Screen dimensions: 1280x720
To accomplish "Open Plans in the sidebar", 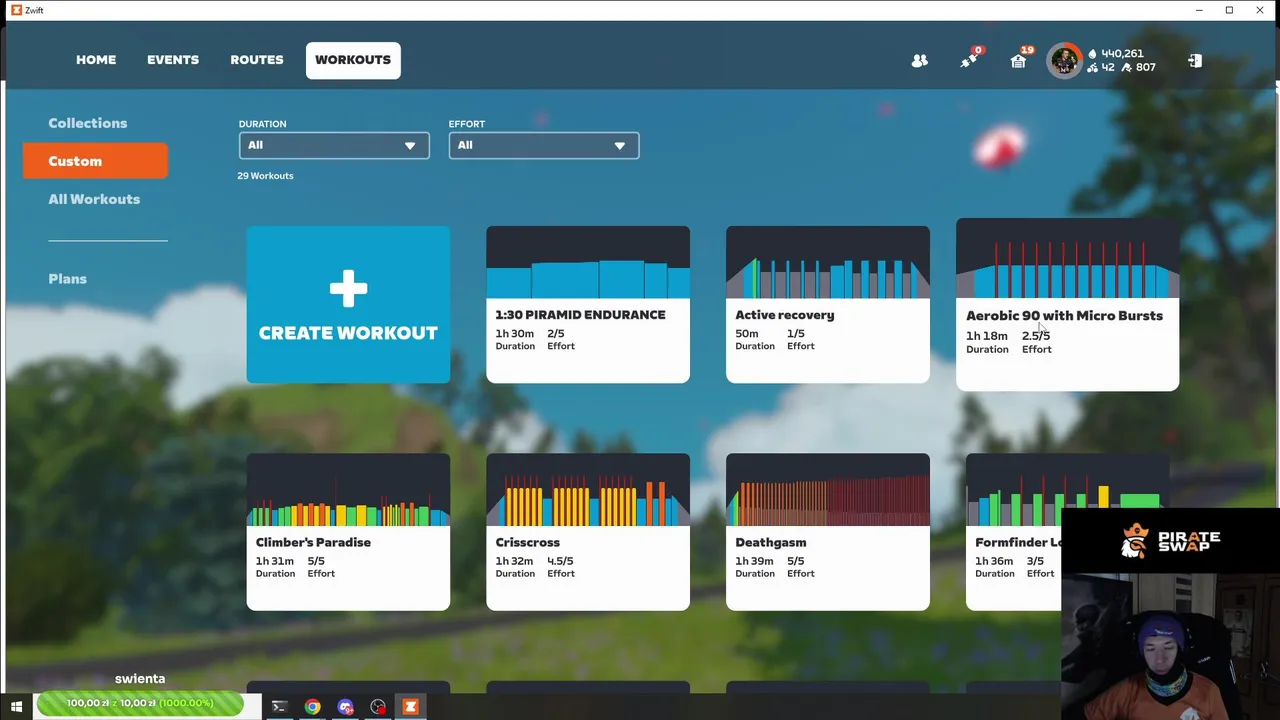I will (x=68, y=279).
